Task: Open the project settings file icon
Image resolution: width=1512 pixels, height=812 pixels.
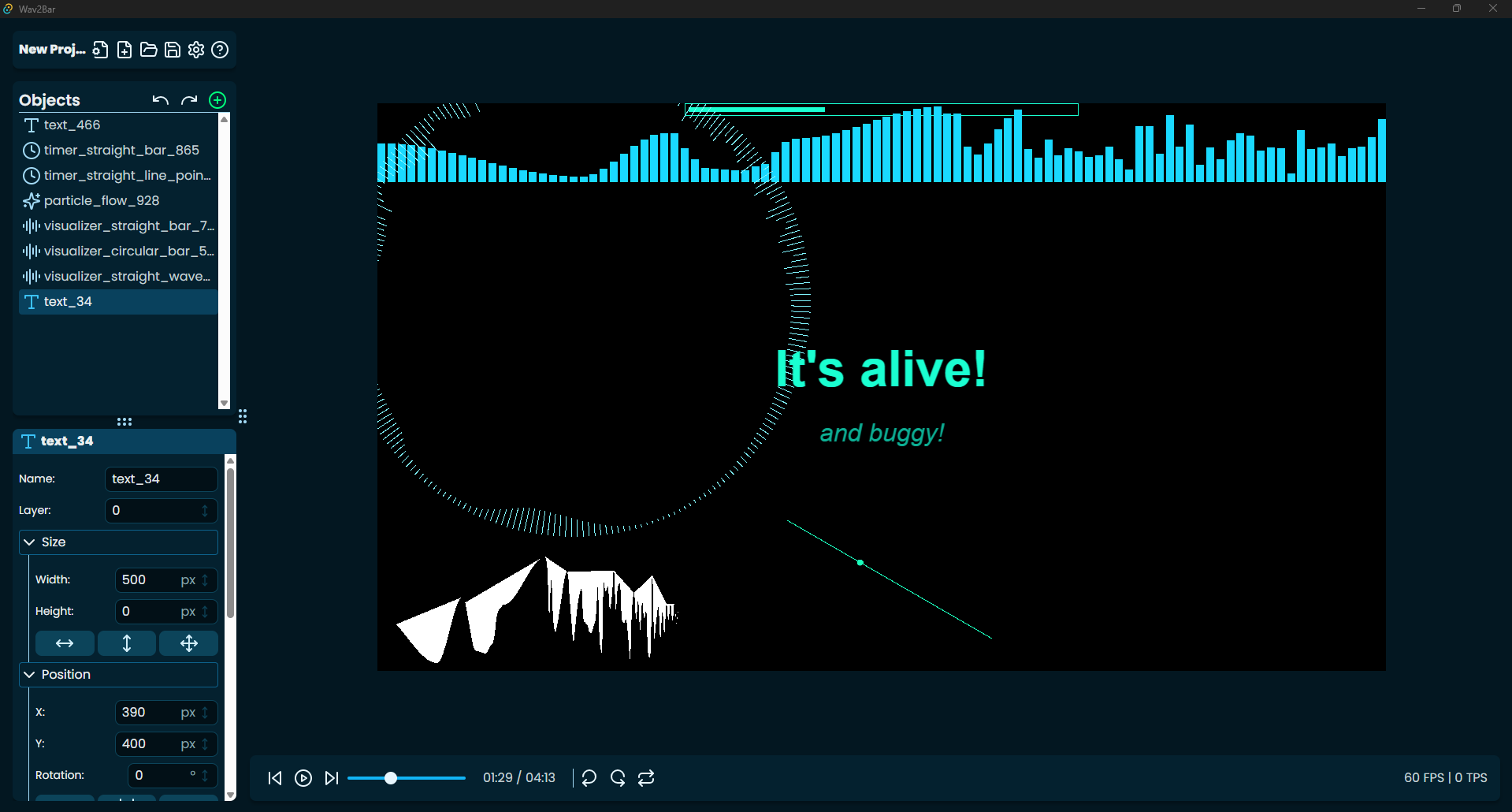Action: [x=100, y=50]
